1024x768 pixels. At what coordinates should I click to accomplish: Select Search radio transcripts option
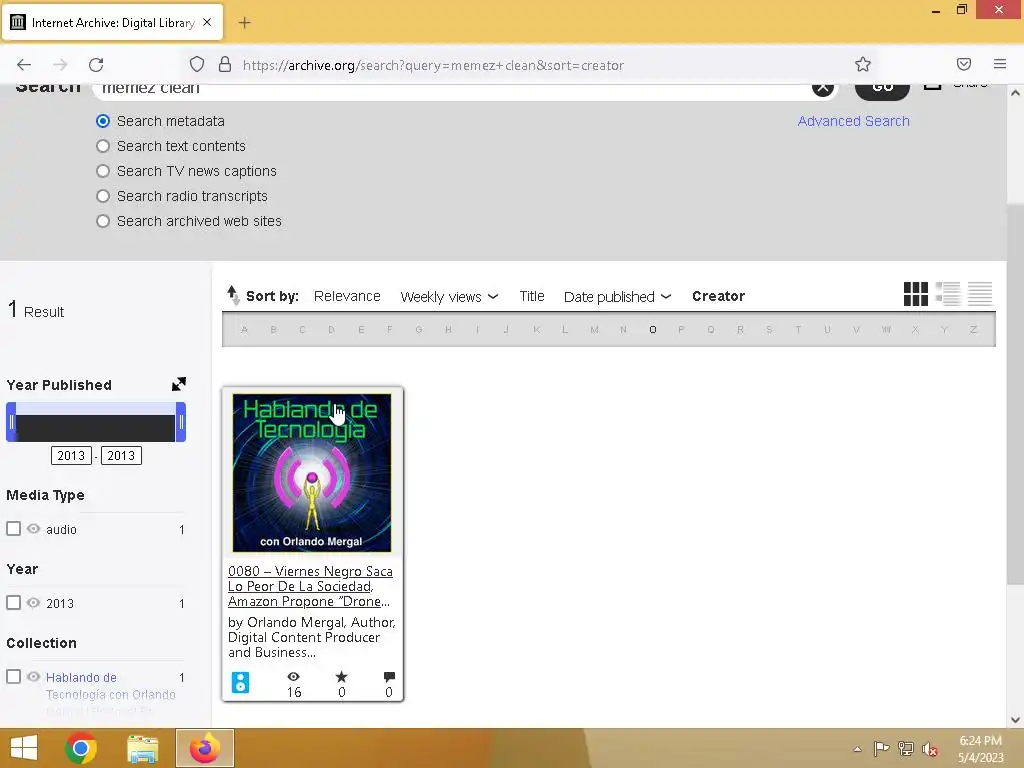coord(103,196)
